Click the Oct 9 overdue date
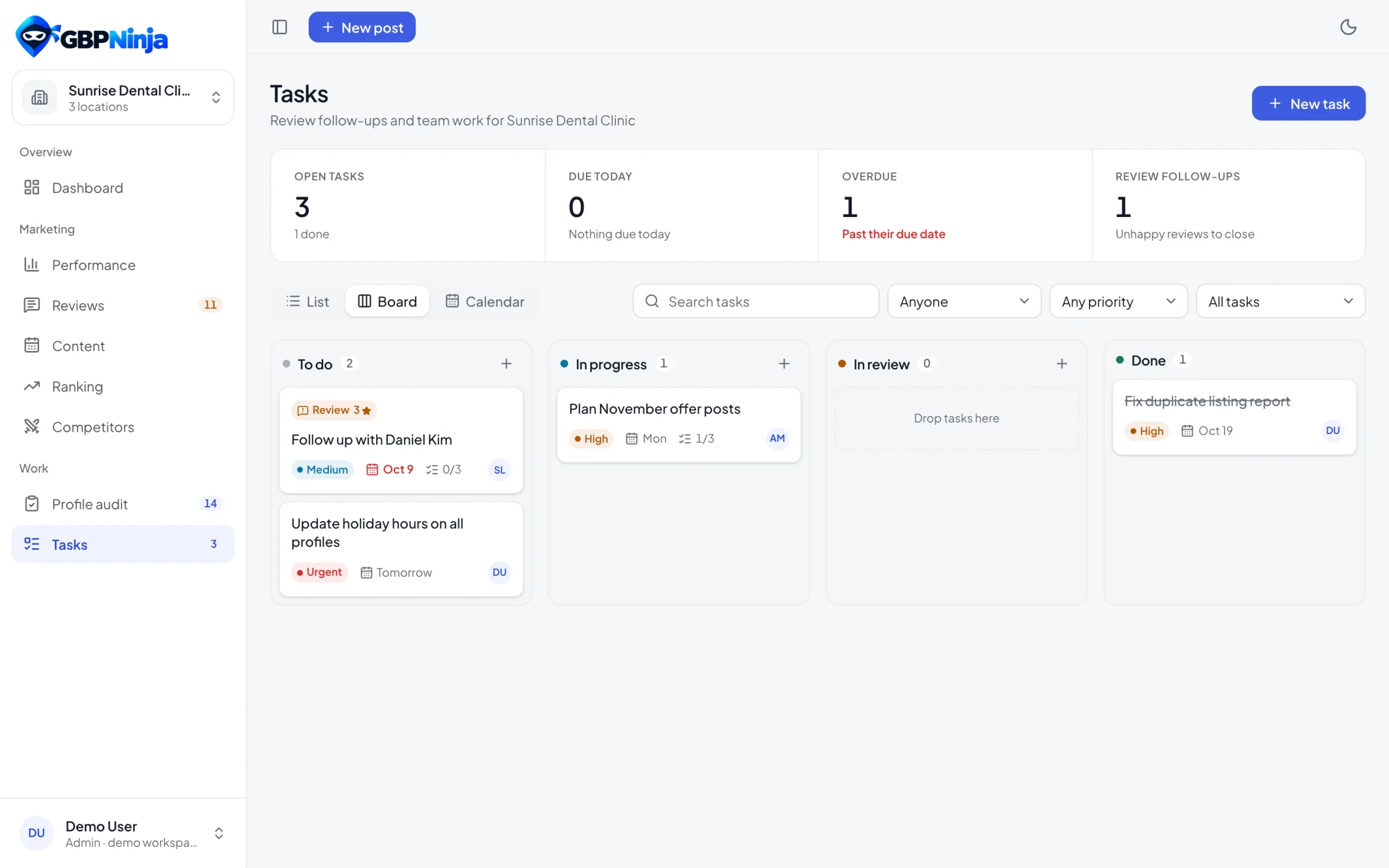 (x=390, y=470)
